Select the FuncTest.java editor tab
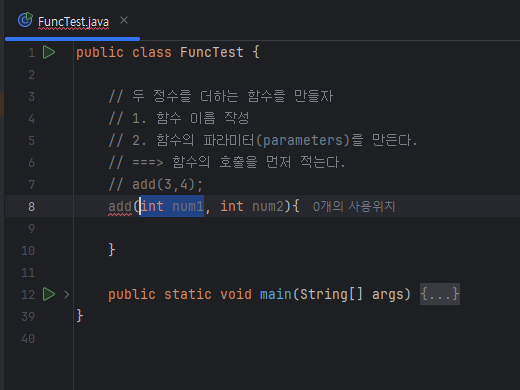 pyautogui.click(x=73, y=21)
